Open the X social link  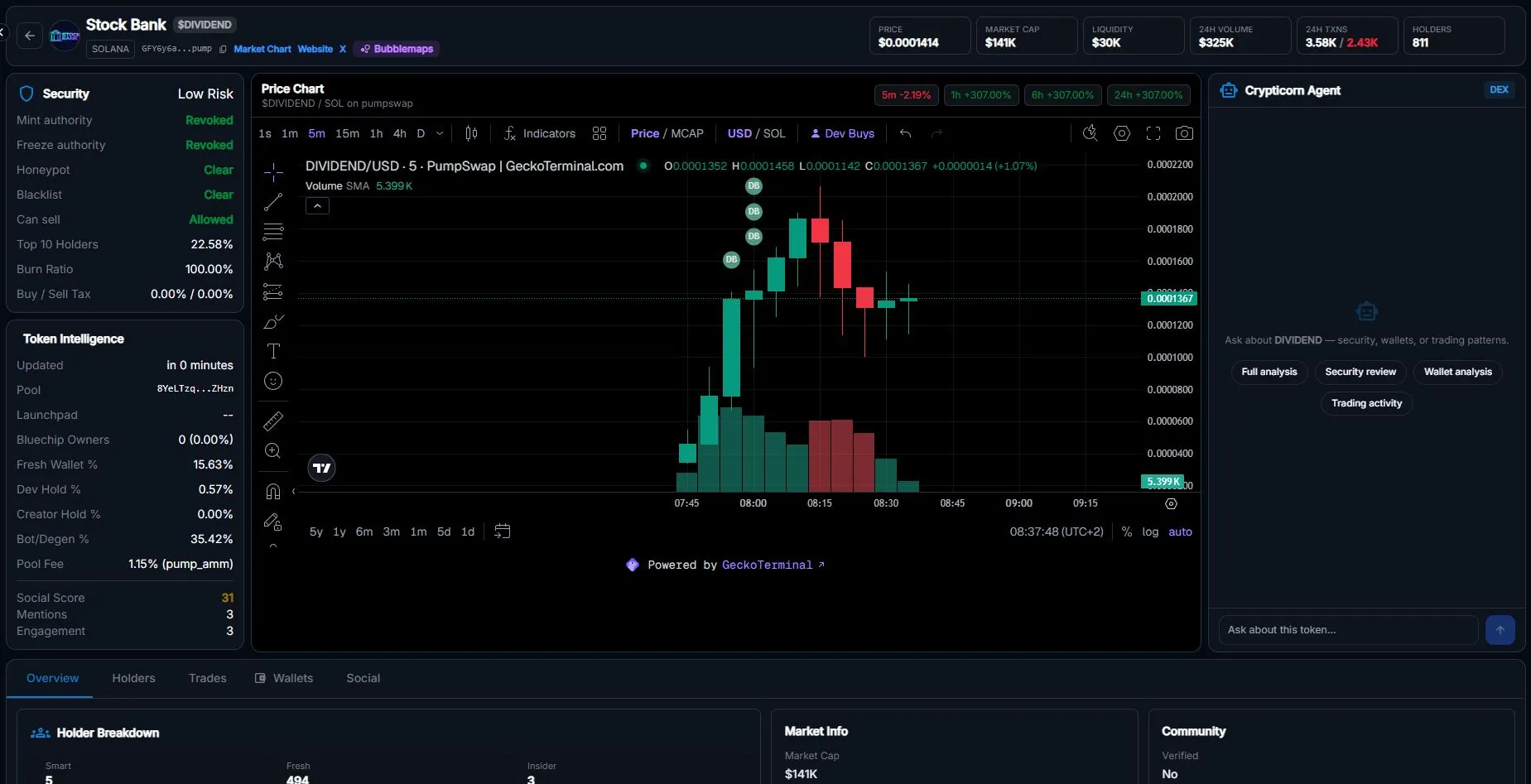coord(343,49)
